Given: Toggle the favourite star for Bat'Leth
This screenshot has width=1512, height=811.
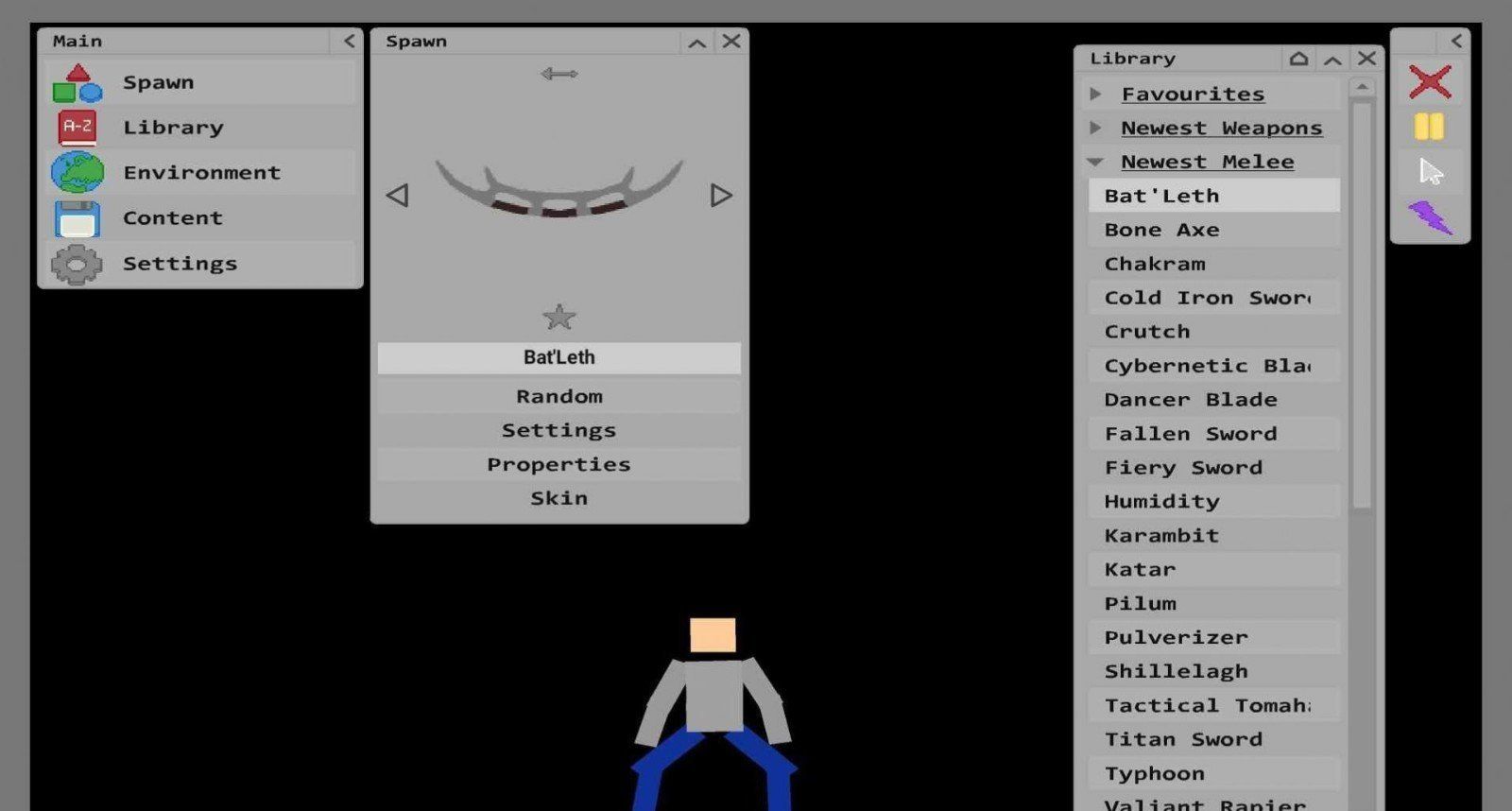Looking at the screenshot, I should click(558, 317).
